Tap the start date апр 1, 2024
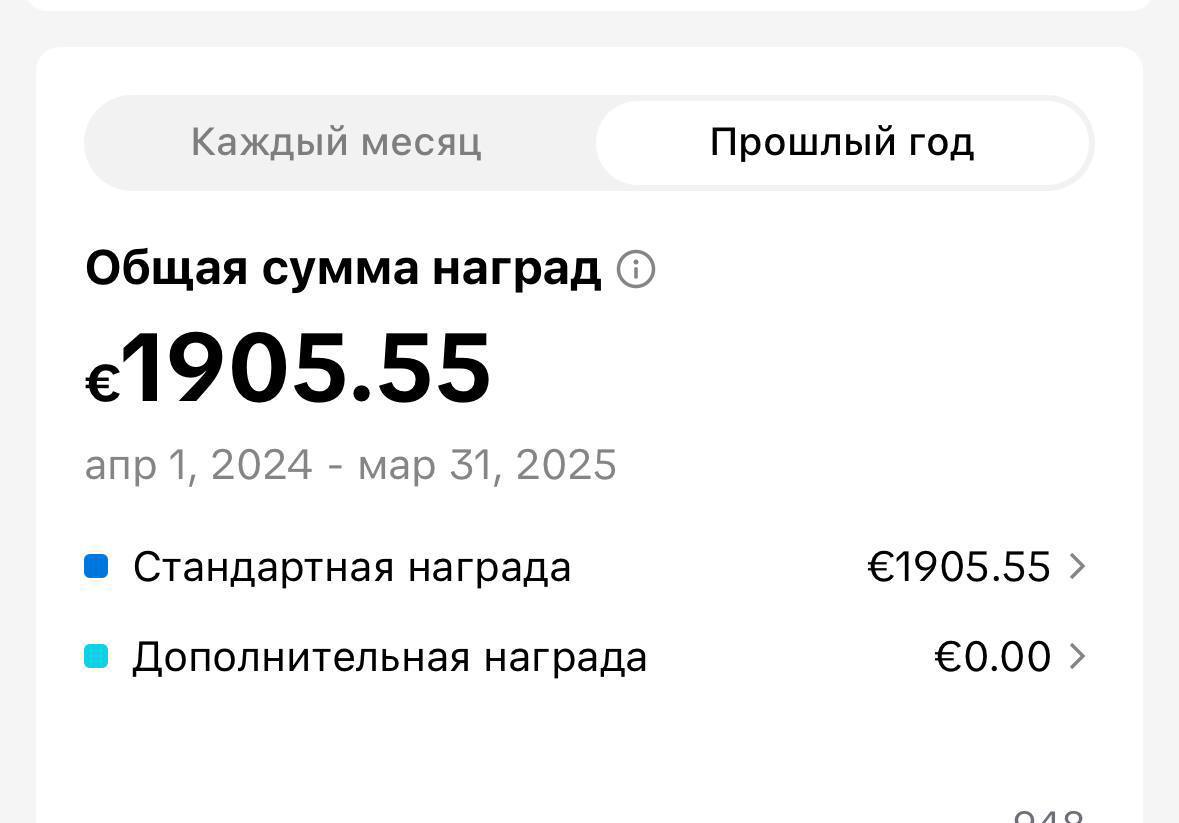This screenshot has width=1179, height=823. click(x=198, y=465)
